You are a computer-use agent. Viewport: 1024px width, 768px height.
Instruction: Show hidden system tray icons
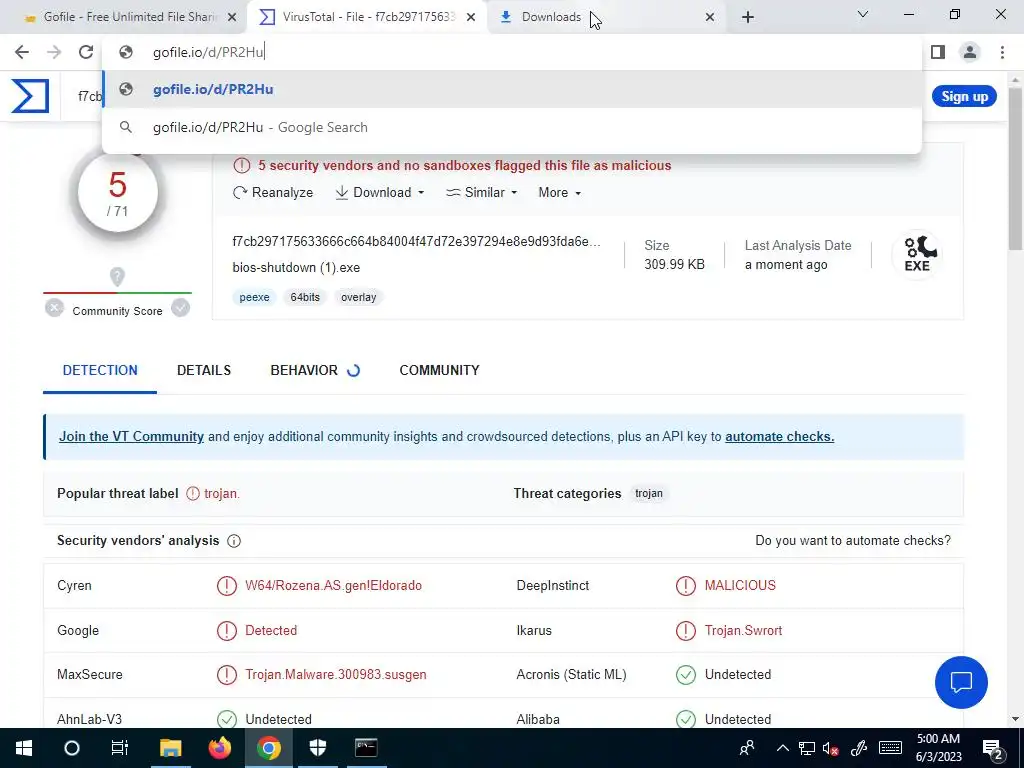[782, 748]
